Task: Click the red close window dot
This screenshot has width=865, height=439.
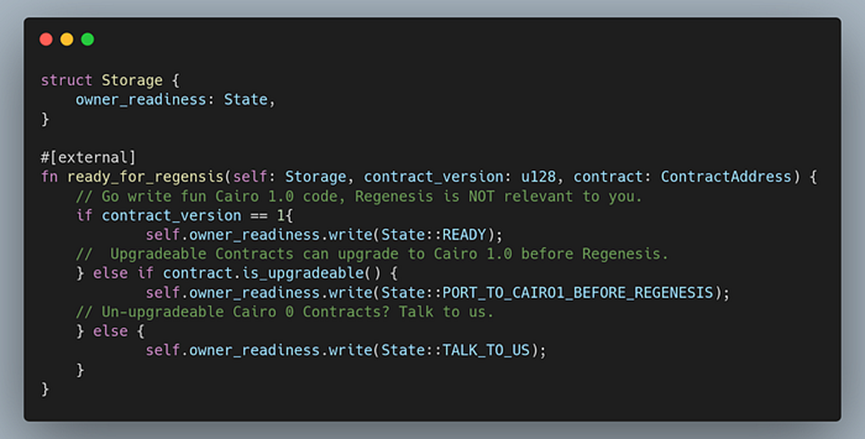Action: coord(46,39)
